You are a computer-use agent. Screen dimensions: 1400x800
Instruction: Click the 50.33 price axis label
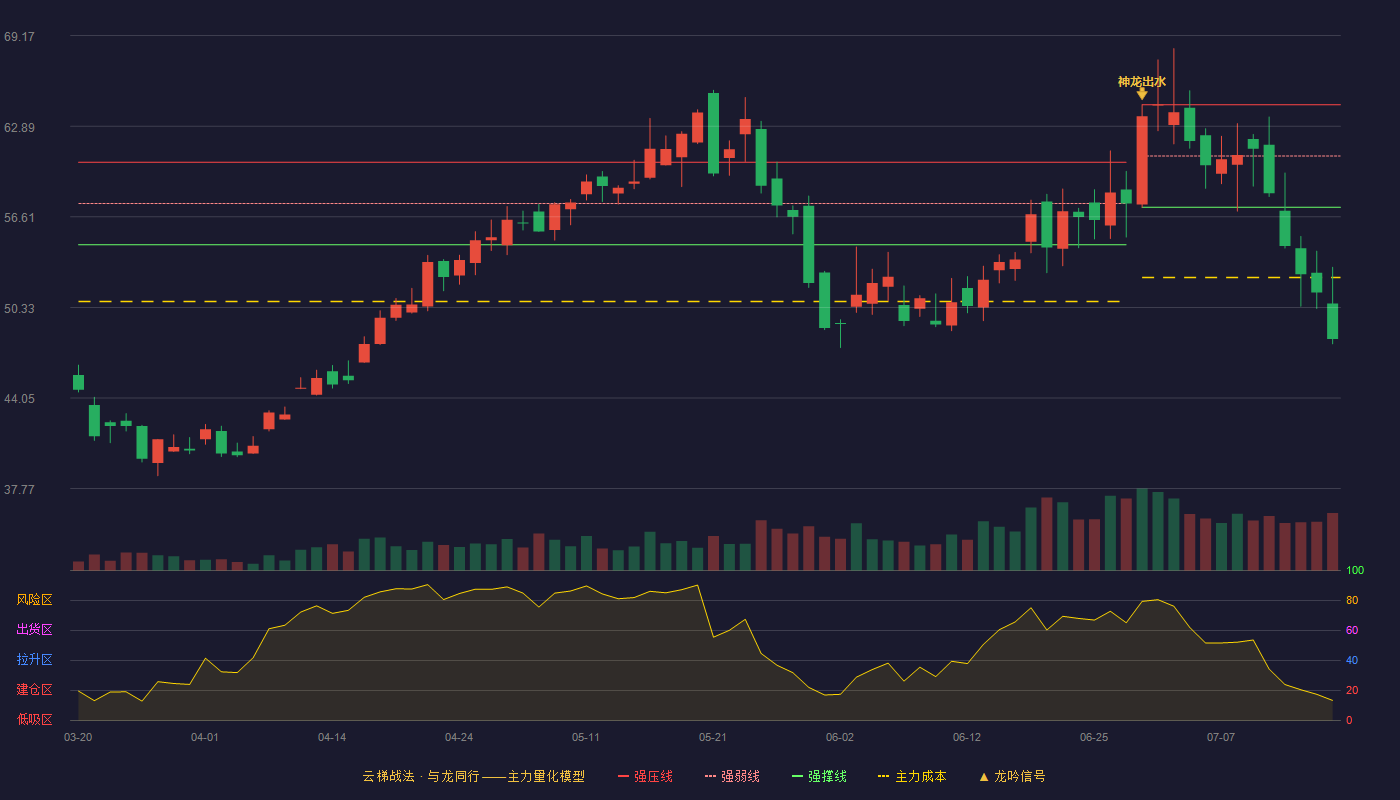[x=19, y=309]
